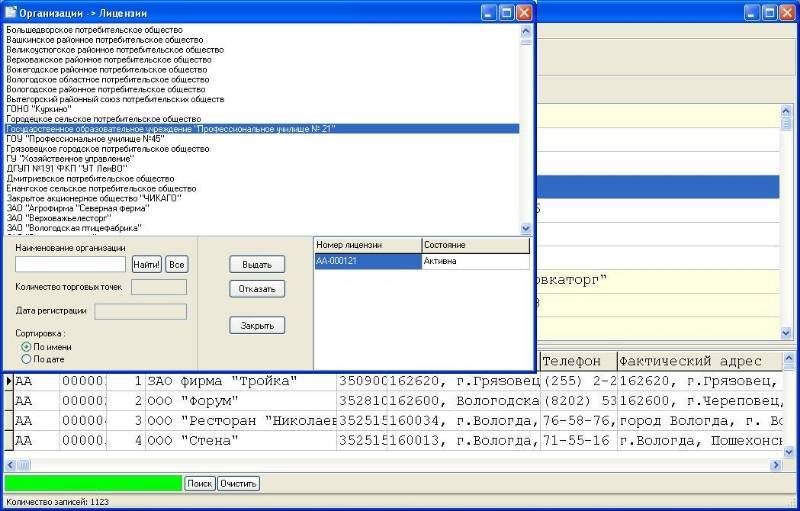Click the window icon in the Организации title bar

(11, 12)
